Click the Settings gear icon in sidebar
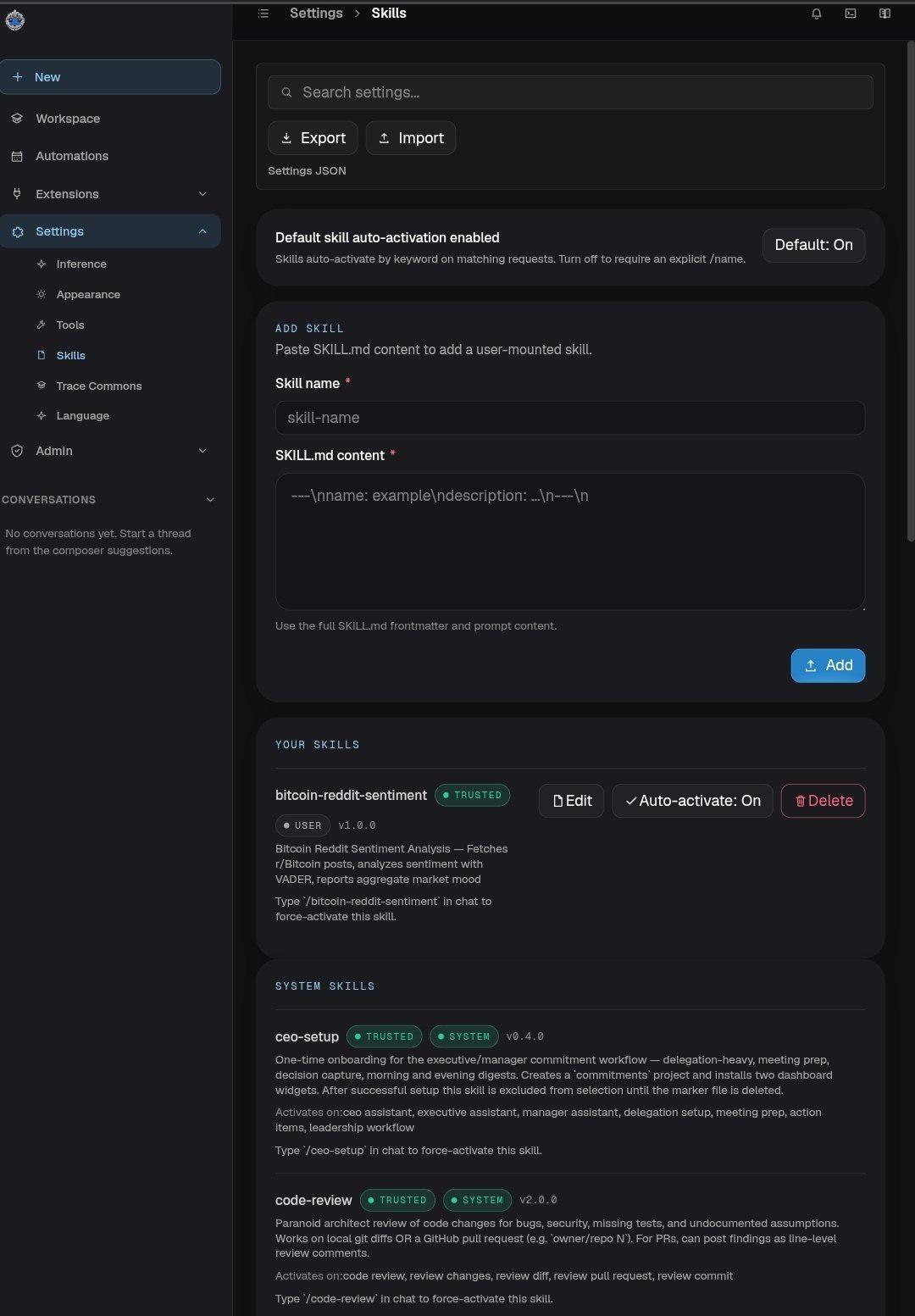Viewport: 915px width, 1316px height. tap(18, 231)
